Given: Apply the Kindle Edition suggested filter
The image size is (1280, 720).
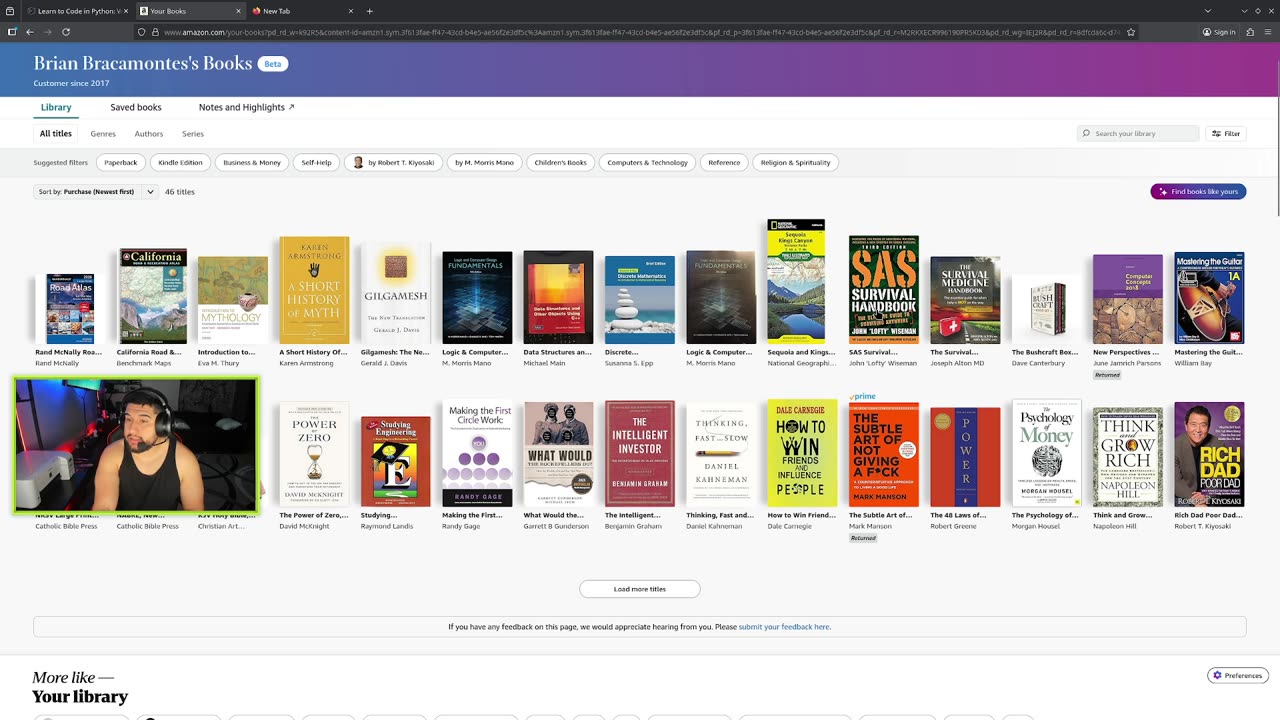Looking at the screenshot, I should point(180,162).
